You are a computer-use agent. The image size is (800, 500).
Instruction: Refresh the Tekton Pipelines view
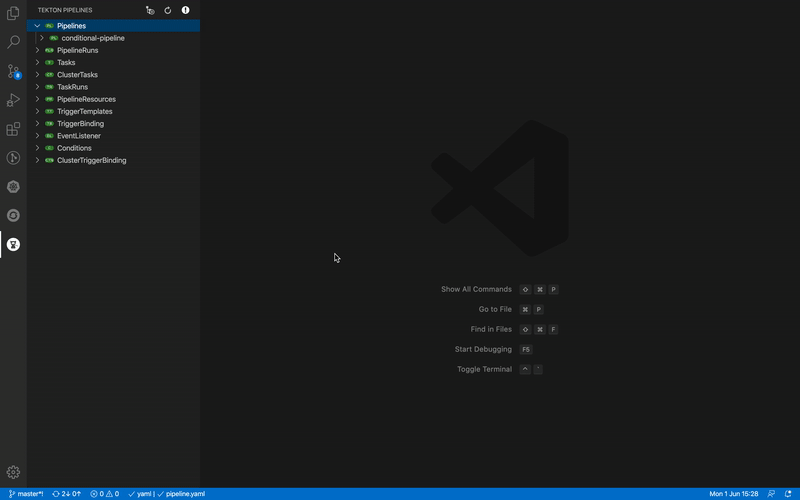tap(168, 10)
